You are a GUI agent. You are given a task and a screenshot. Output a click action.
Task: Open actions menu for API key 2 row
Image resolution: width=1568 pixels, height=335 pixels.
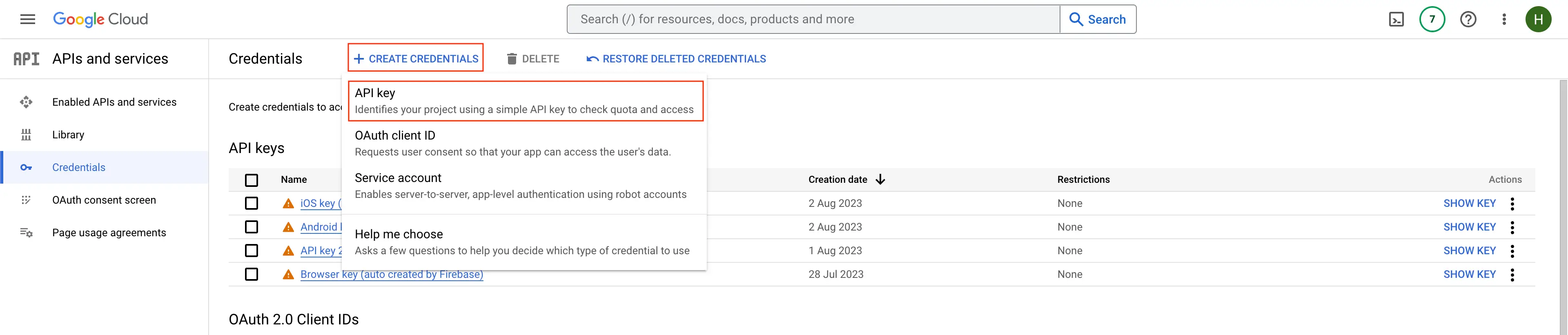click(1512, 251)
